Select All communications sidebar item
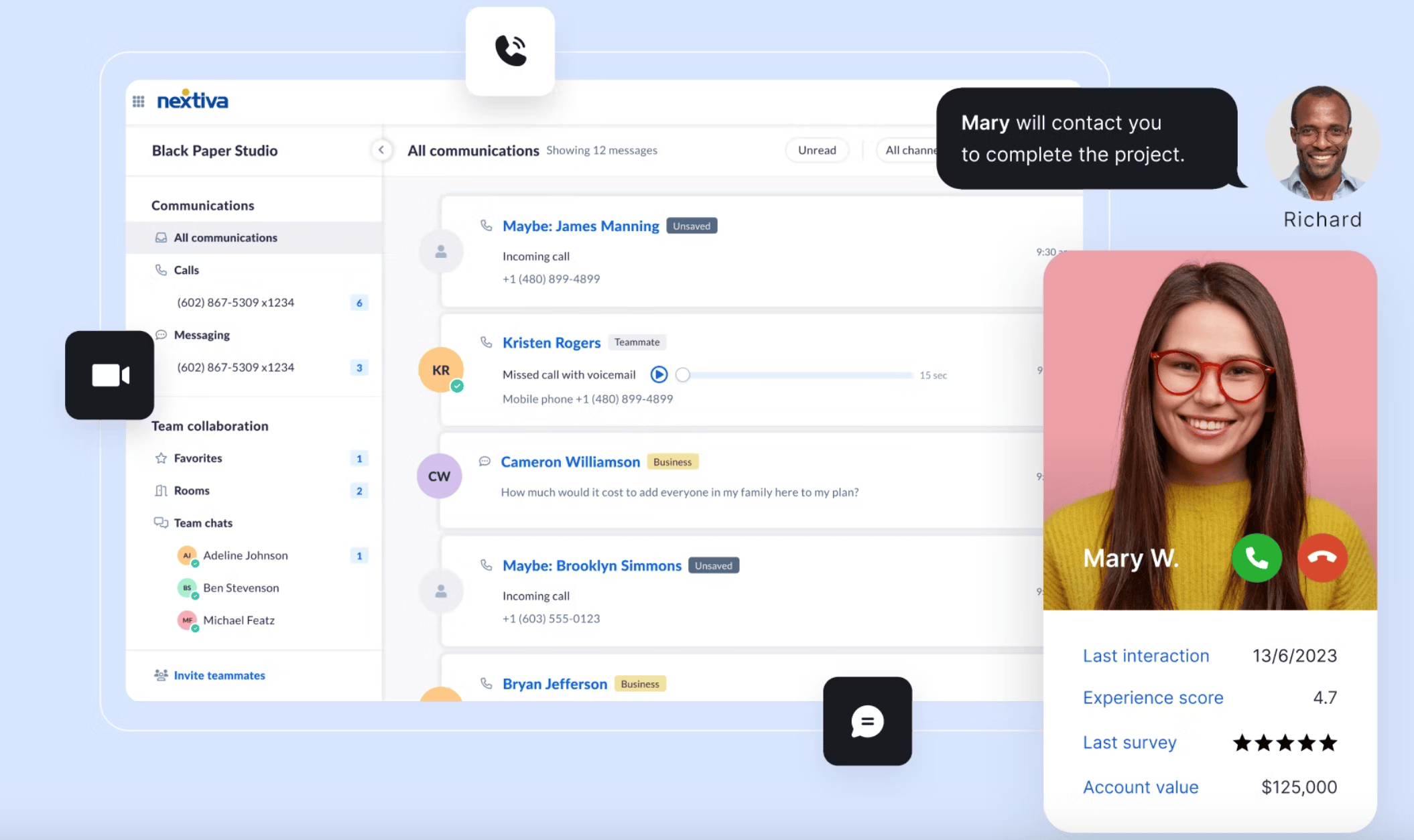 coord(225,237)
